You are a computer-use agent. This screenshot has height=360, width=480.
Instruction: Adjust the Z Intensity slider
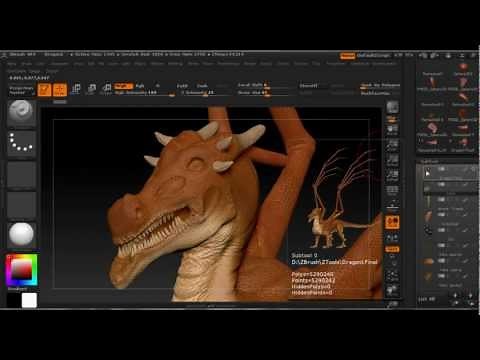coord(206,93)
